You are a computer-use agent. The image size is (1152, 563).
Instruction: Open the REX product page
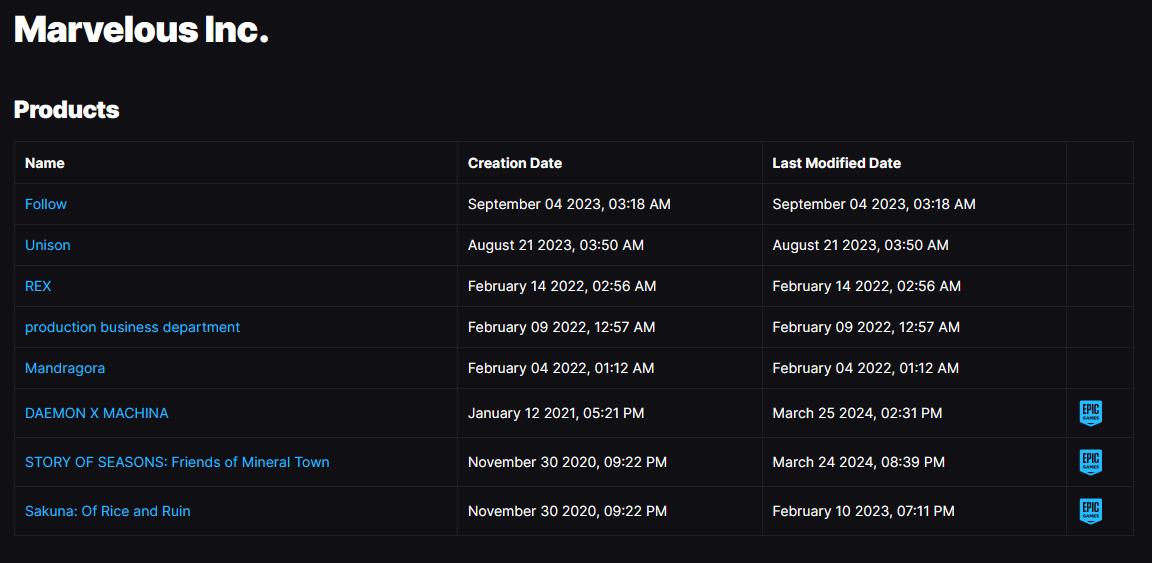(38, 286)
